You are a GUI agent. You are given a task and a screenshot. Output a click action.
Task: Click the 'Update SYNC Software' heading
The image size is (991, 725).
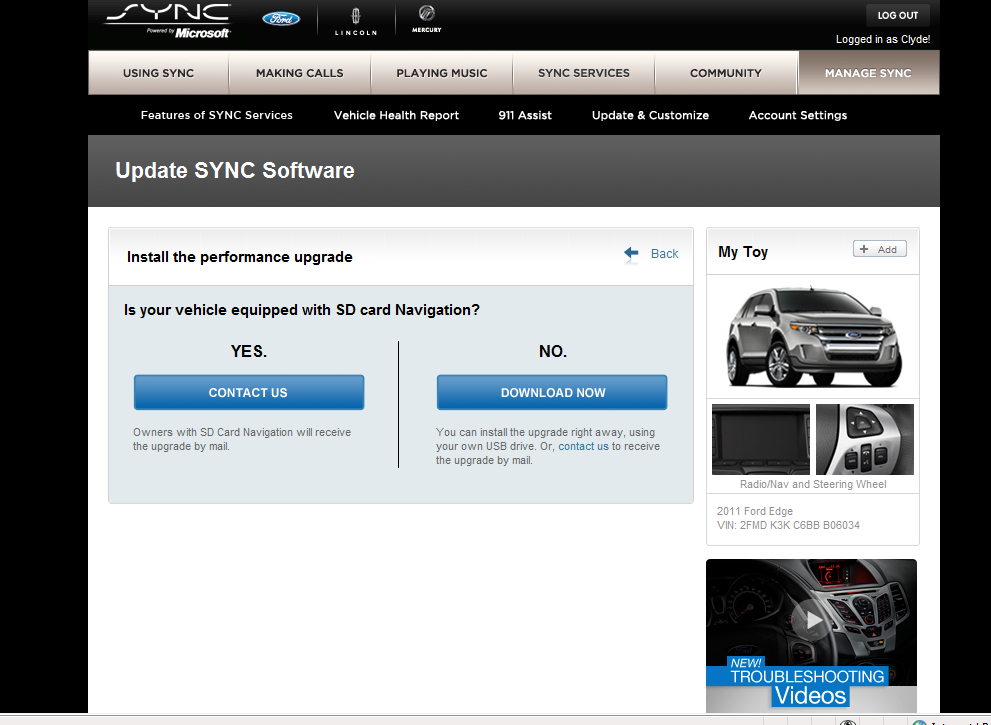[235, 171]
